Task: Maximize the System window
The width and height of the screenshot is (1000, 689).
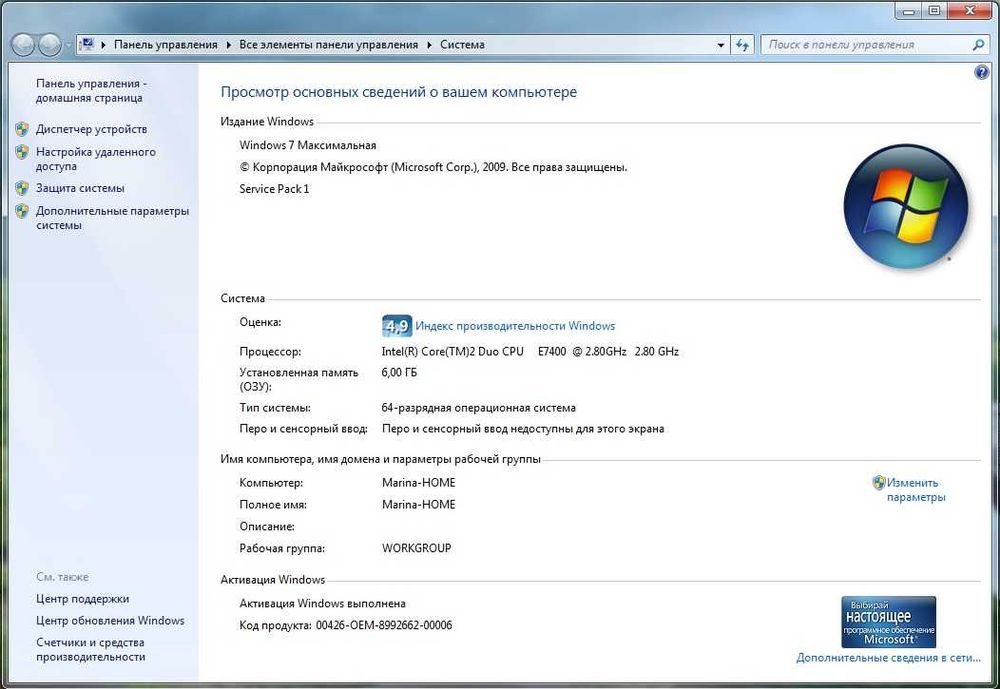Action: point(934,11)
